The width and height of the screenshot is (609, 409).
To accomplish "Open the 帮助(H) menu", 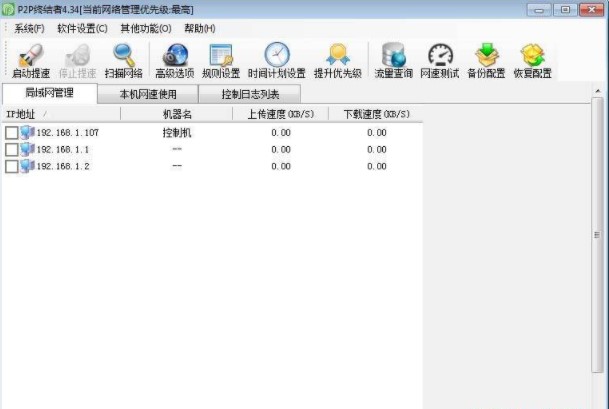I will pos(200,28).
